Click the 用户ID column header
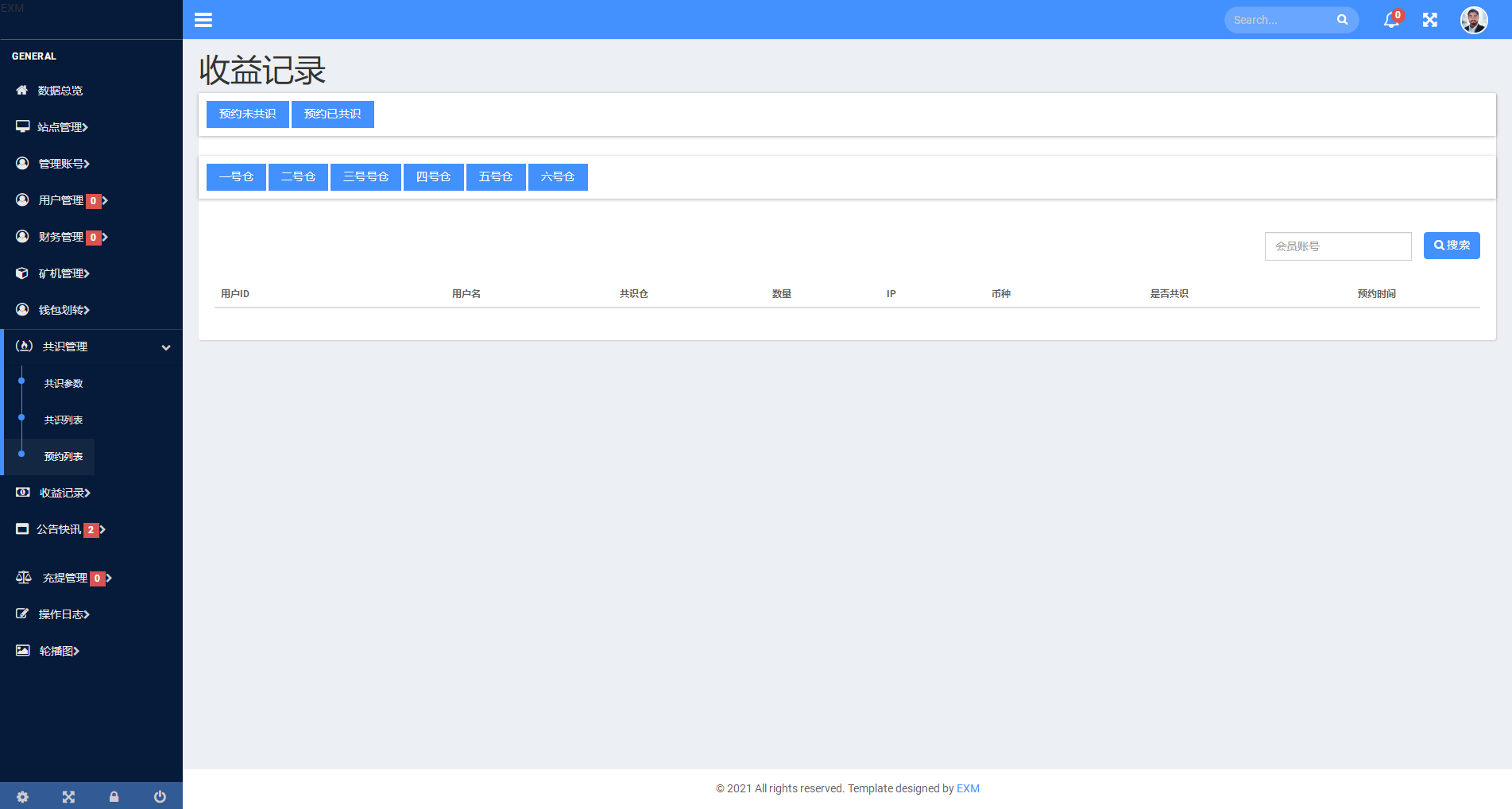 pos(235,294)
